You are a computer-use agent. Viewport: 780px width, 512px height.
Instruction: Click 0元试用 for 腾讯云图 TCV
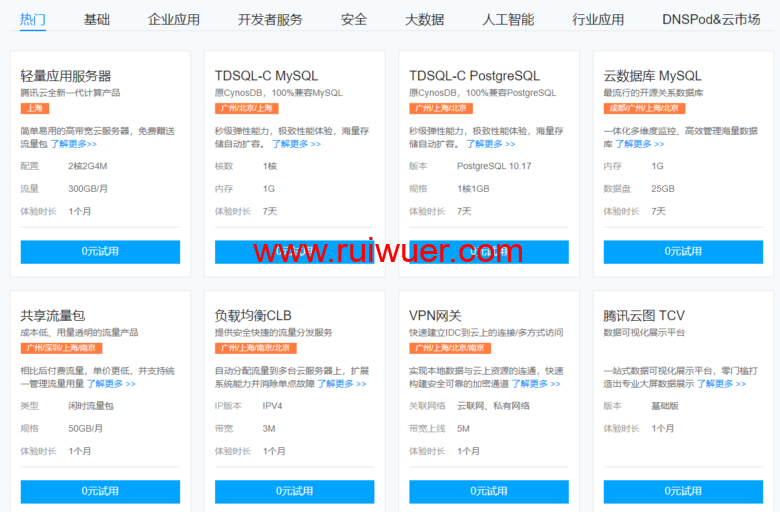click(684, 491)
